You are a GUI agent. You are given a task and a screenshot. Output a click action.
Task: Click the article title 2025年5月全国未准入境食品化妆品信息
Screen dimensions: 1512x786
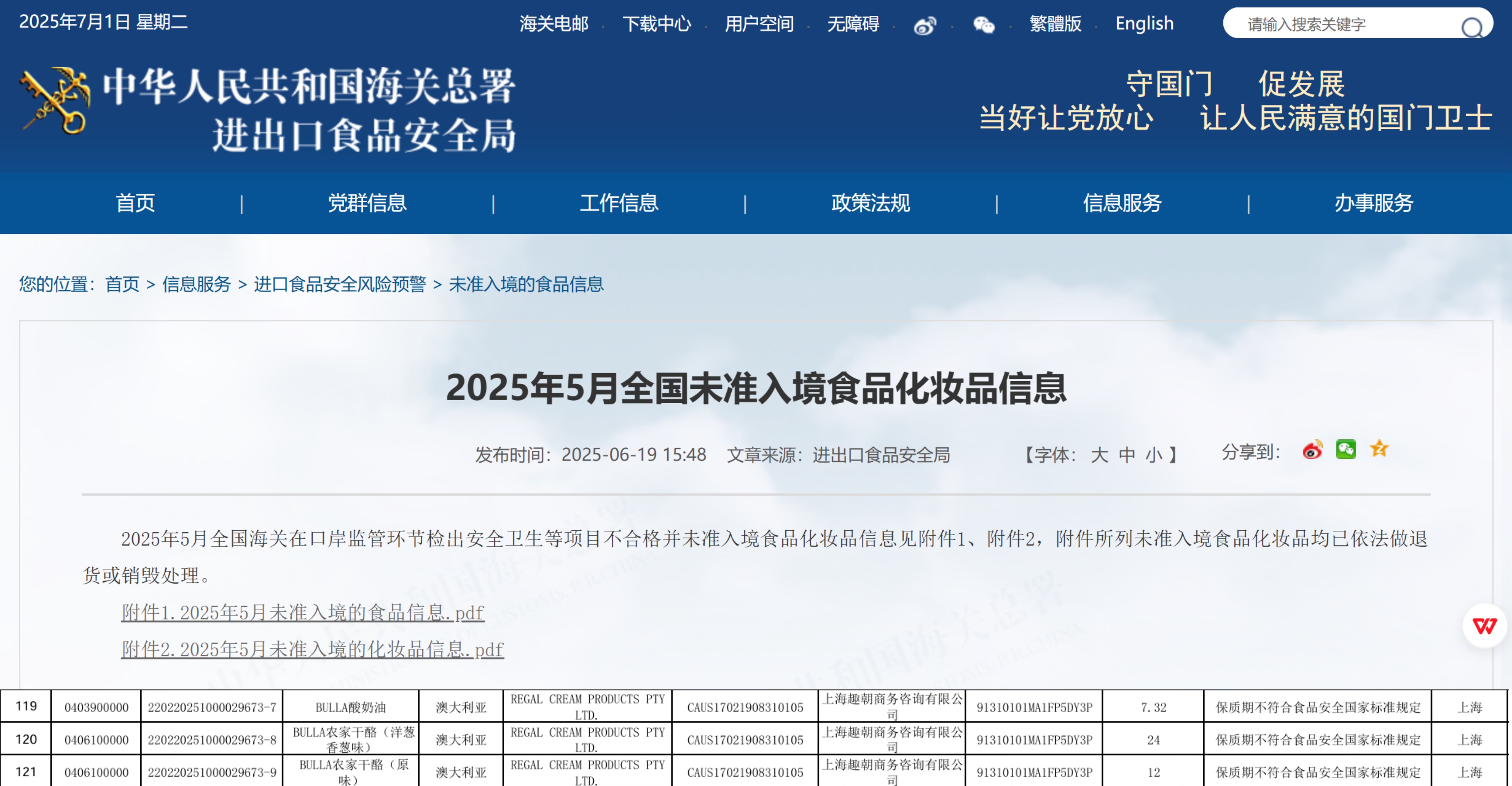coord(756,388)
